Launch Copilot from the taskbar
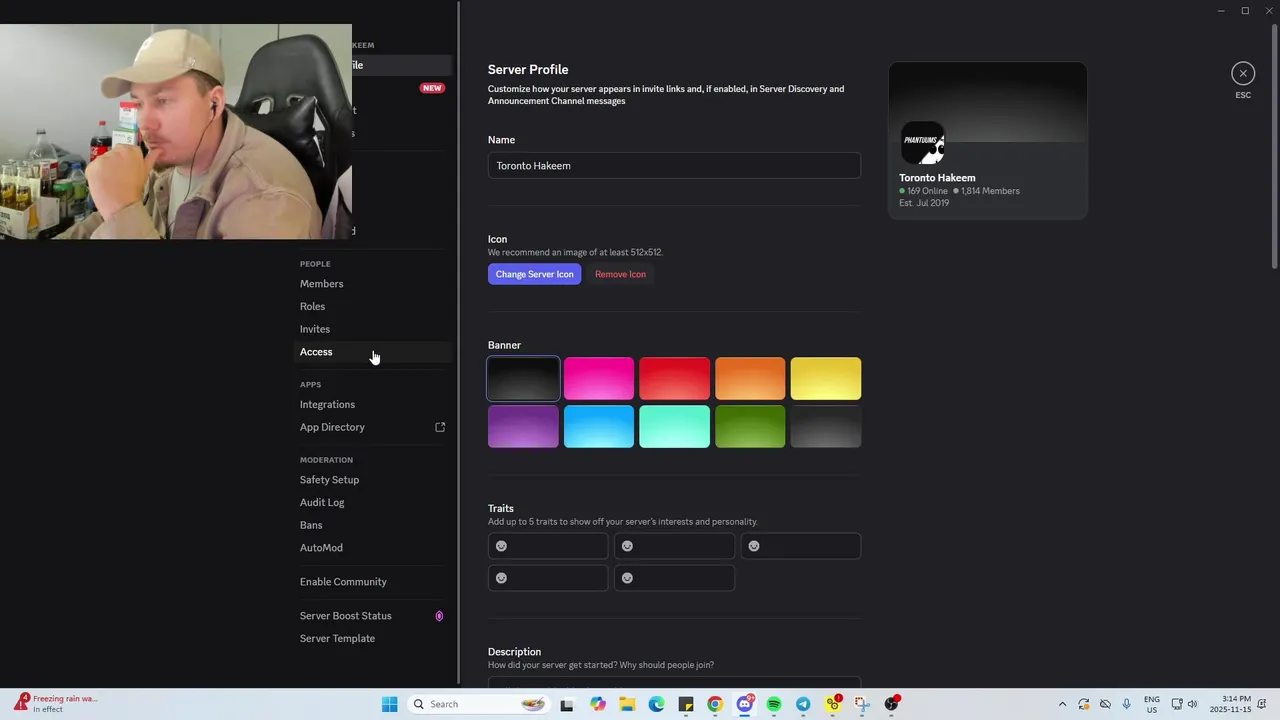The width and height of the screenshot is (1280, 720). (x=598, y=704)
